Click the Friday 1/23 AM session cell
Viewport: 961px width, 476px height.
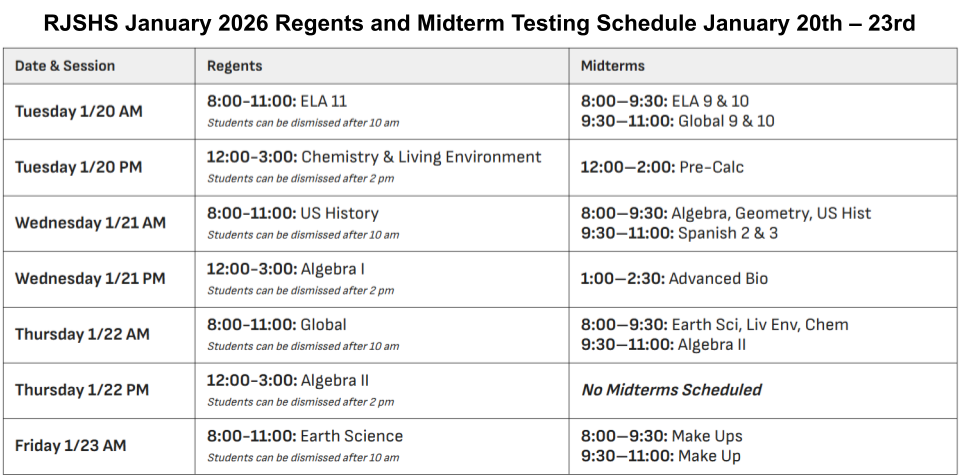coord(71,446)
